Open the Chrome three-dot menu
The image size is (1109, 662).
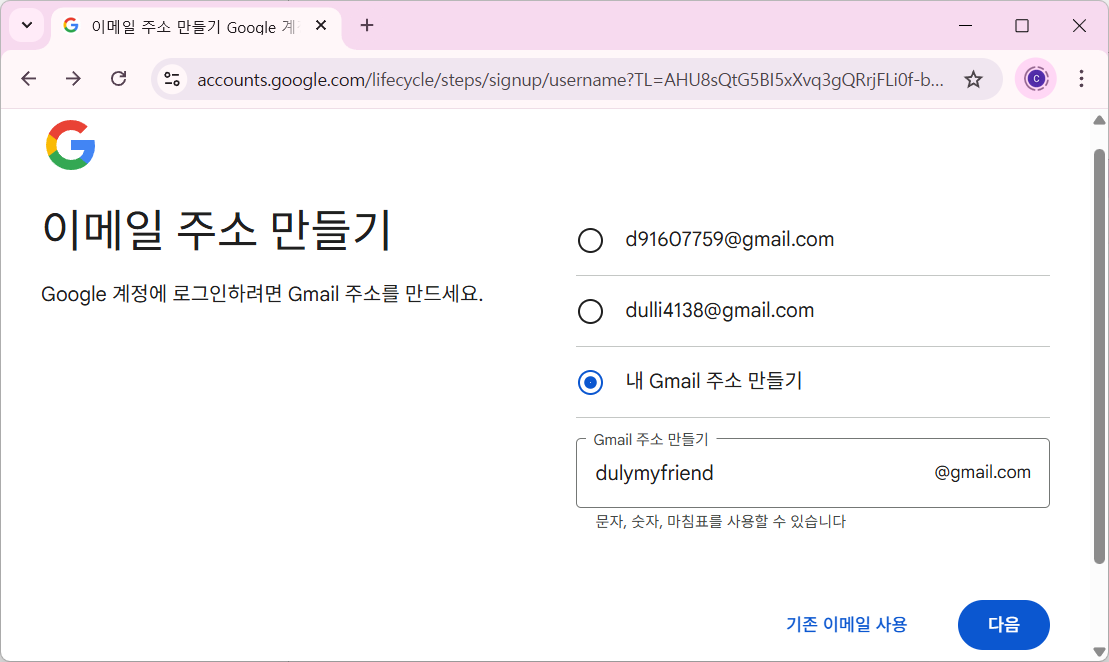pyautogui.click(x=1081, y=79)
